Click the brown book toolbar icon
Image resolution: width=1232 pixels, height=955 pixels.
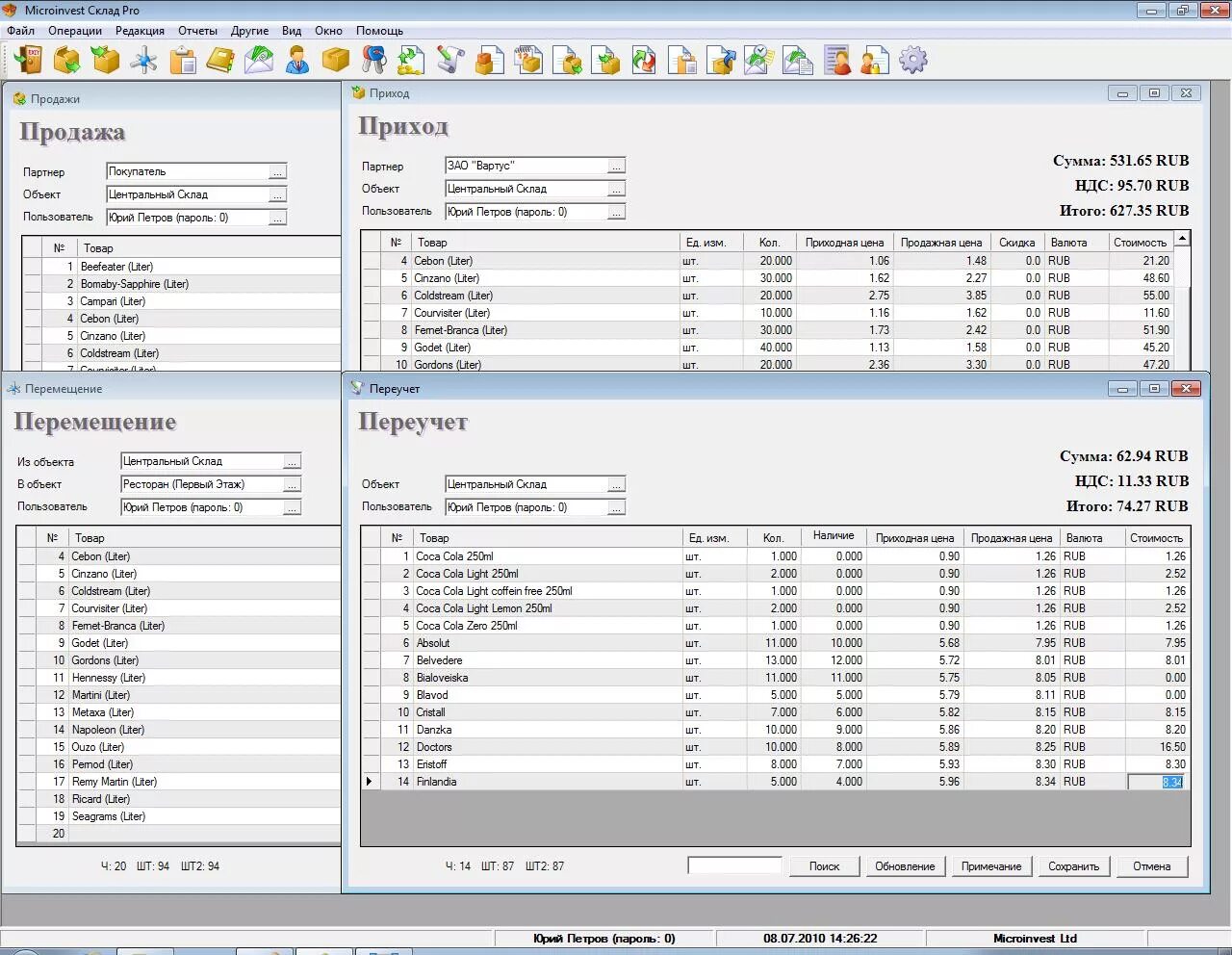tap(220, 61)
